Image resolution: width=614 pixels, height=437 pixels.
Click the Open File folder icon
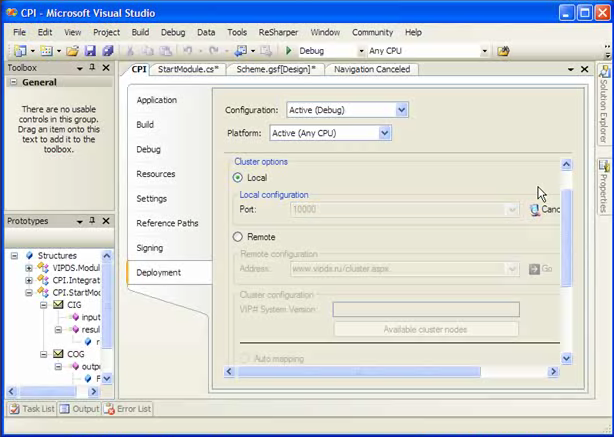tap(72, 51)
